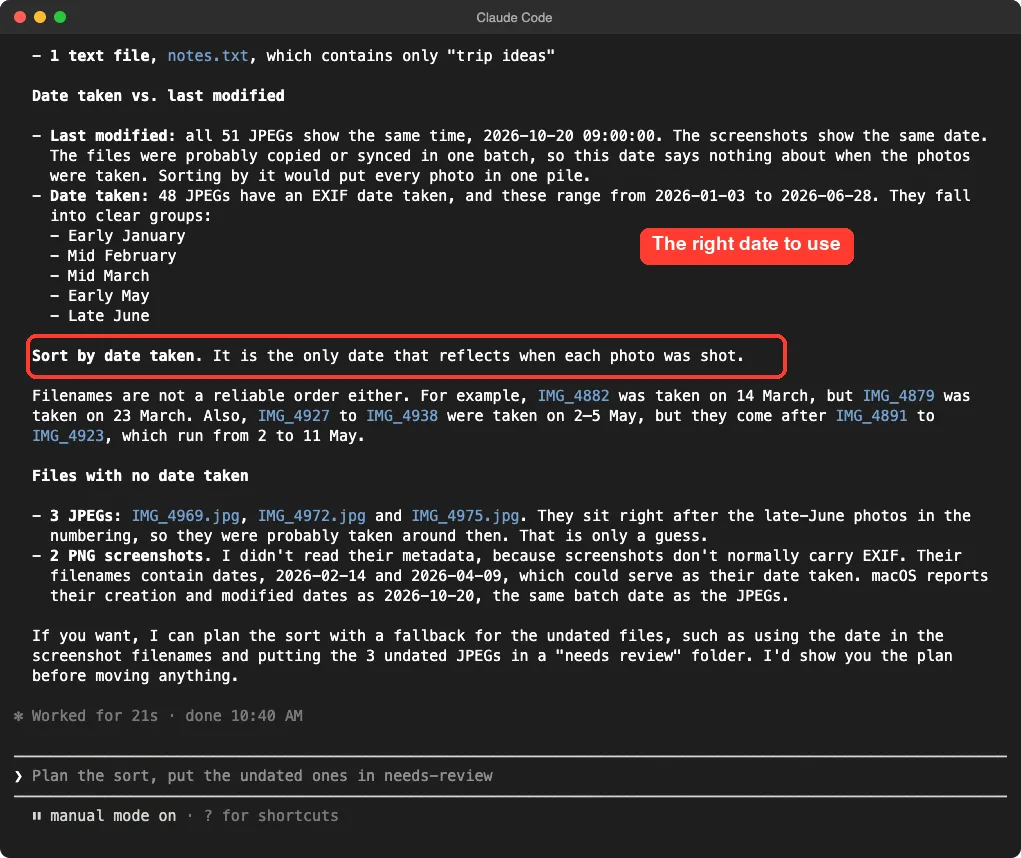Open the IMG_4879 link
Screen dimensions: 1021x858
[898, 396]
